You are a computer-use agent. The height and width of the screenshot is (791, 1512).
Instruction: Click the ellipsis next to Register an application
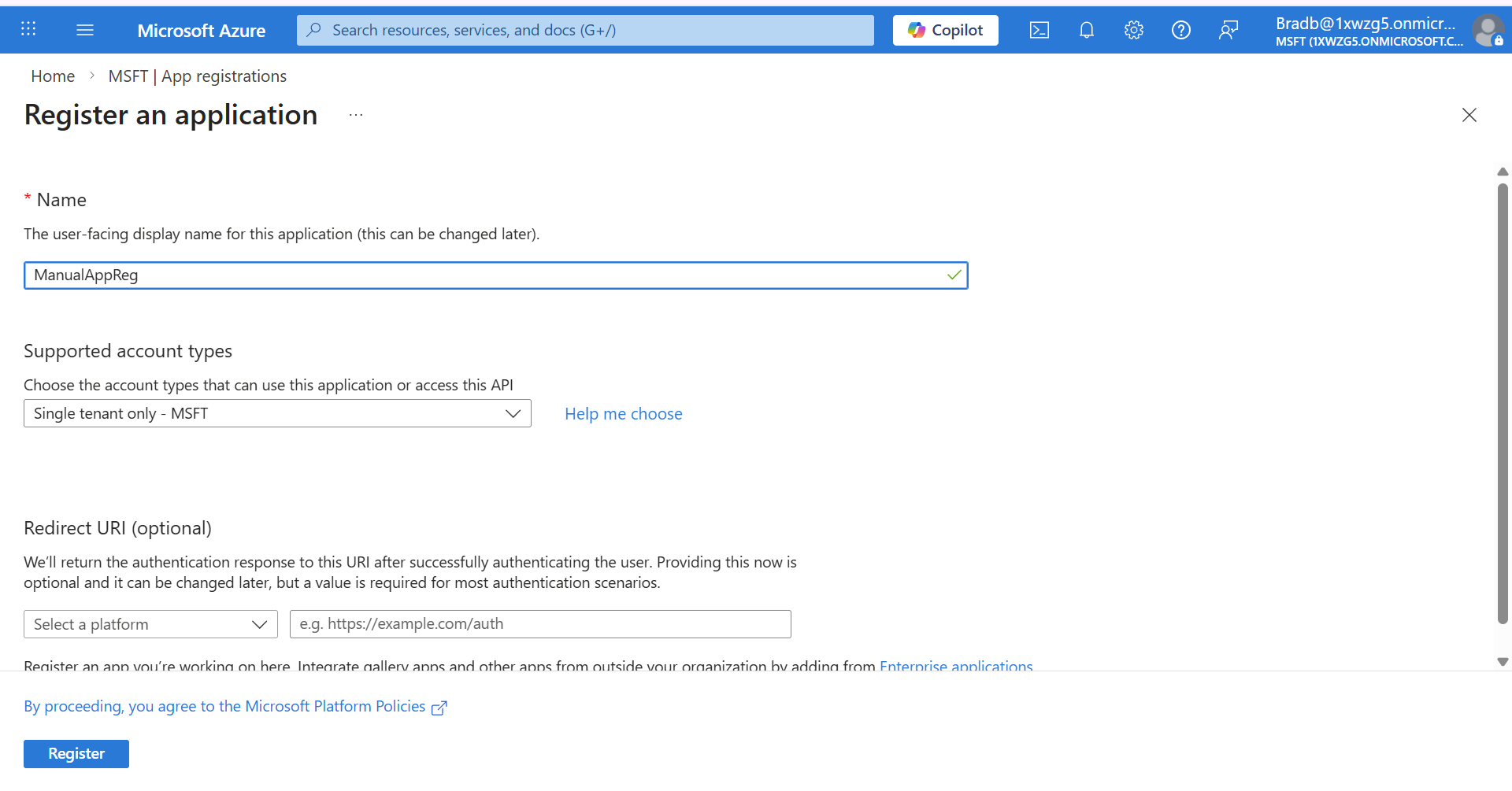pos(356,115)
